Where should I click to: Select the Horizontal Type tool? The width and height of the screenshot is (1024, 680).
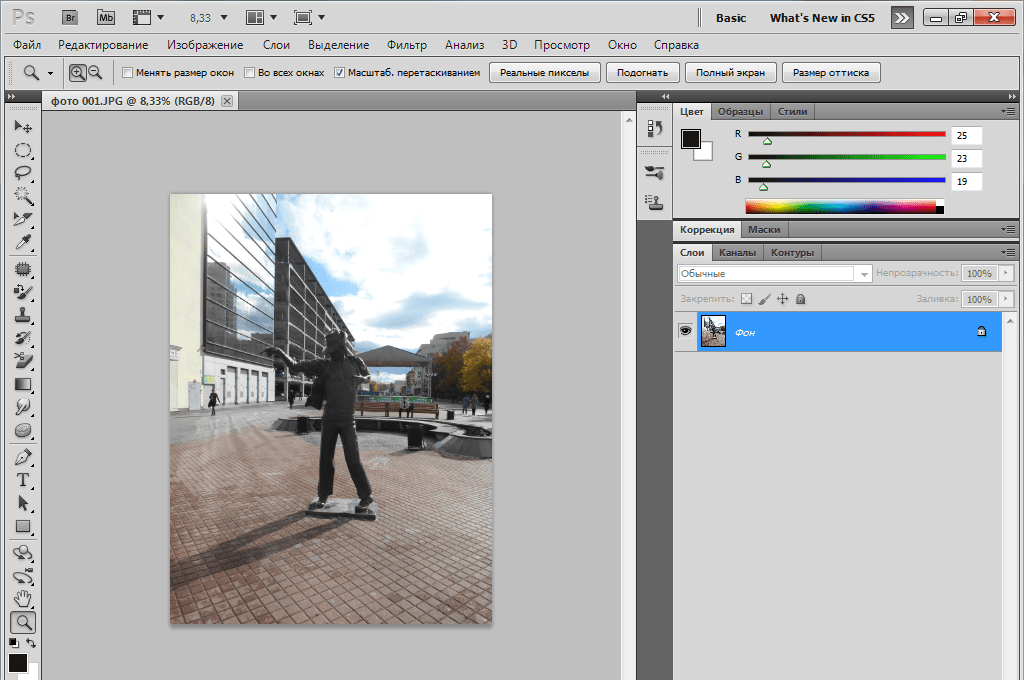point(22,480)
